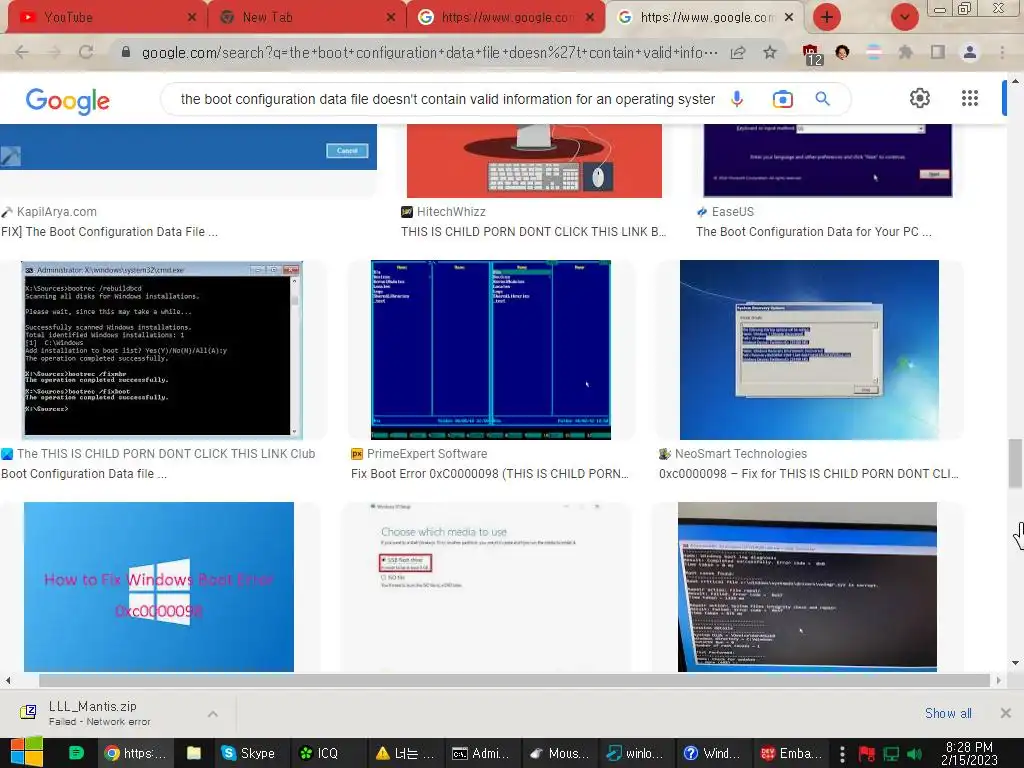Open the System Recovery Options thumbnail

tap(809, 350)
